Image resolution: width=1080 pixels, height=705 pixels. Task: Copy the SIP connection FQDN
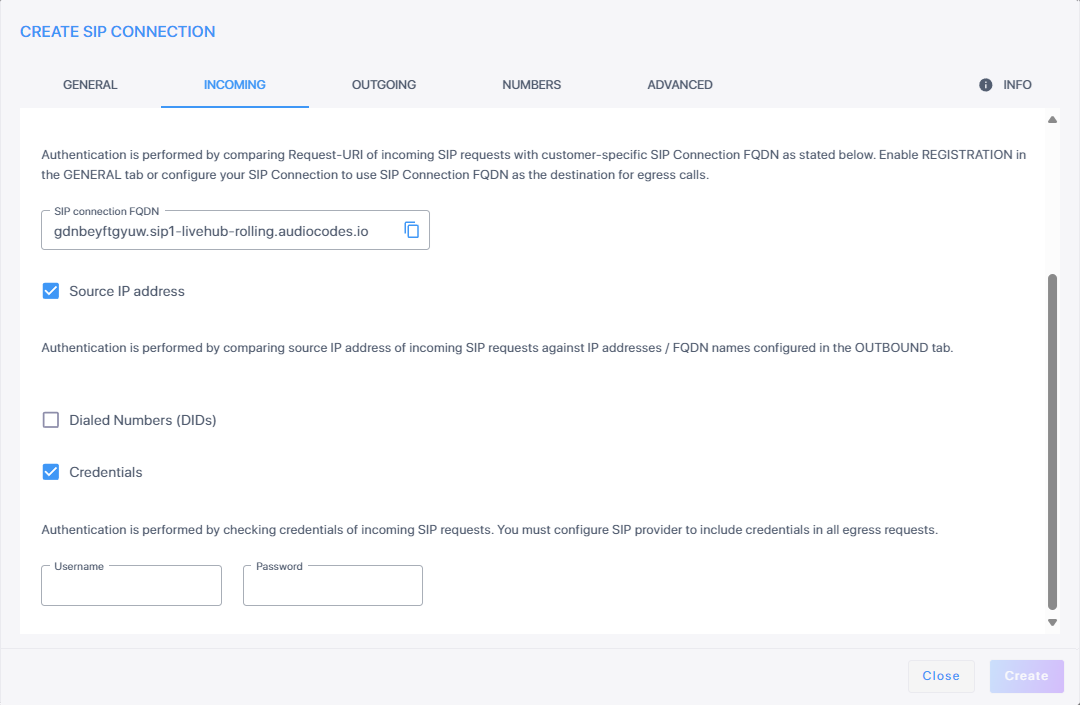click(411, 230)
